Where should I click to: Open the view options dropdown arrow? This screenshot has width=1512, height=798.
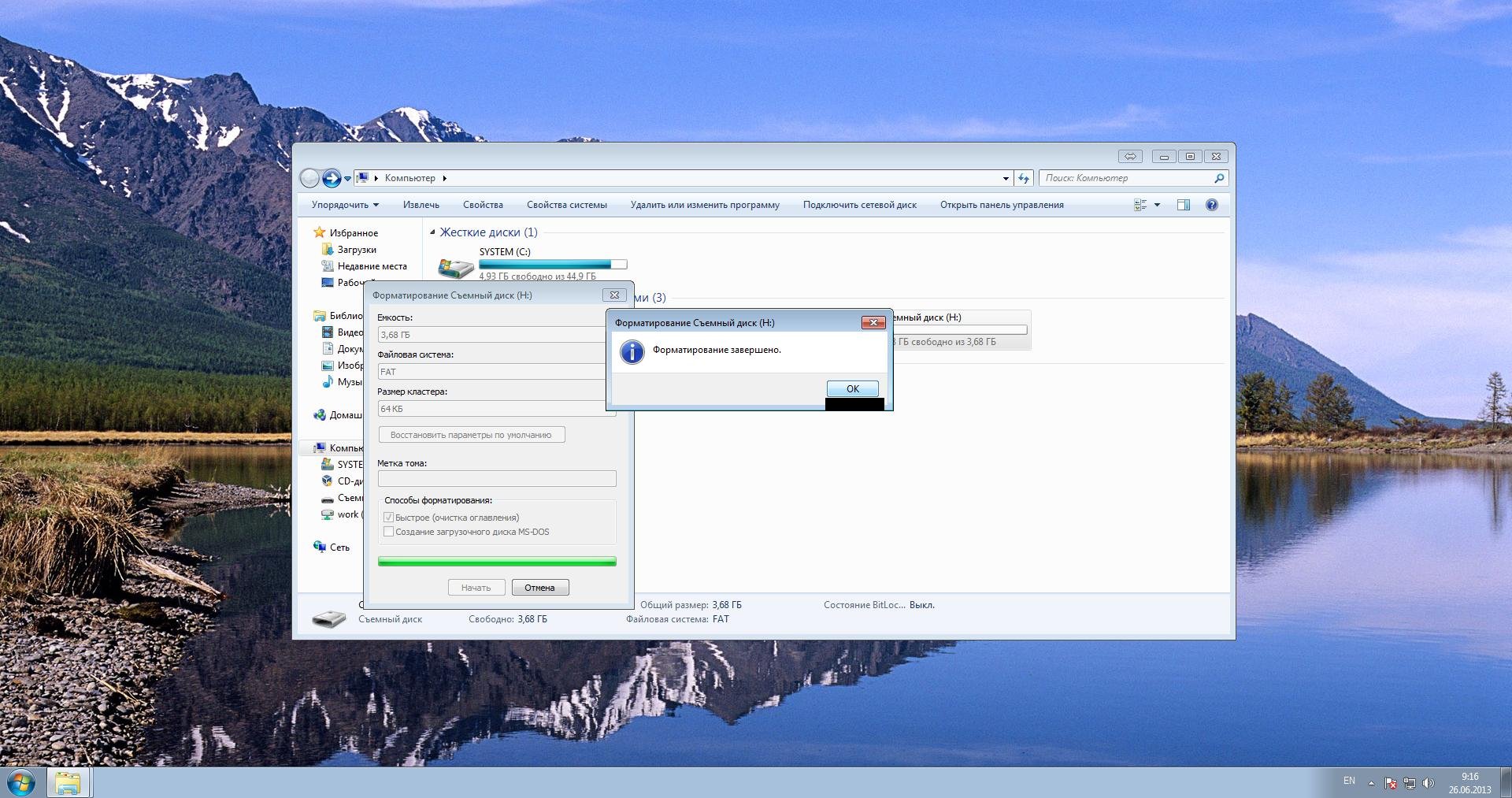[x=1157, y=205]
